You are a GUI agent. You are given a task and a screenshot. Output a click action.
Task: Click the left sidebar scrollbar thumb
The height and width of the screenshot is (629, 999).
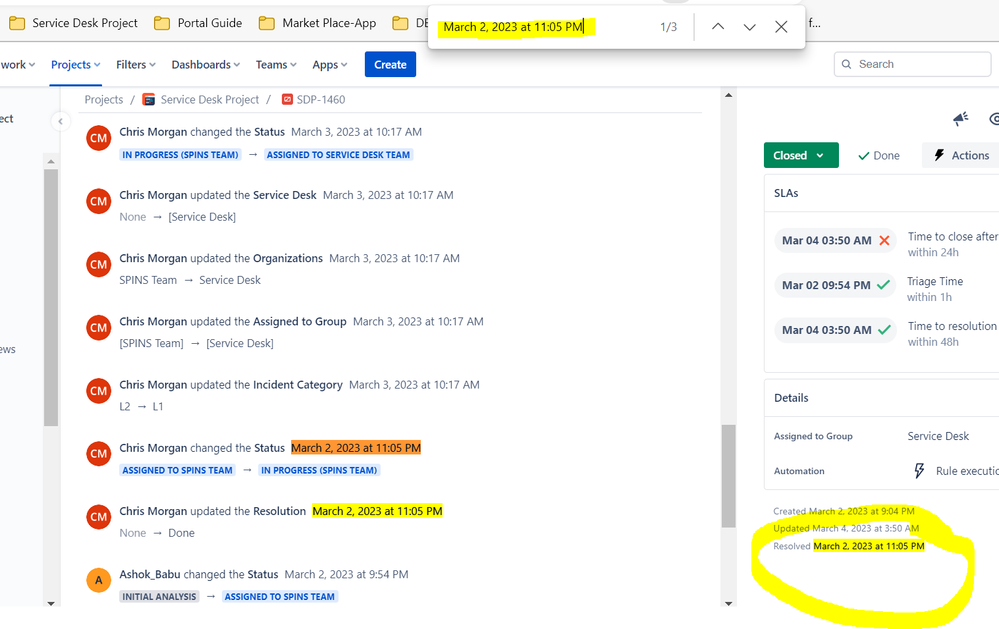51,298
